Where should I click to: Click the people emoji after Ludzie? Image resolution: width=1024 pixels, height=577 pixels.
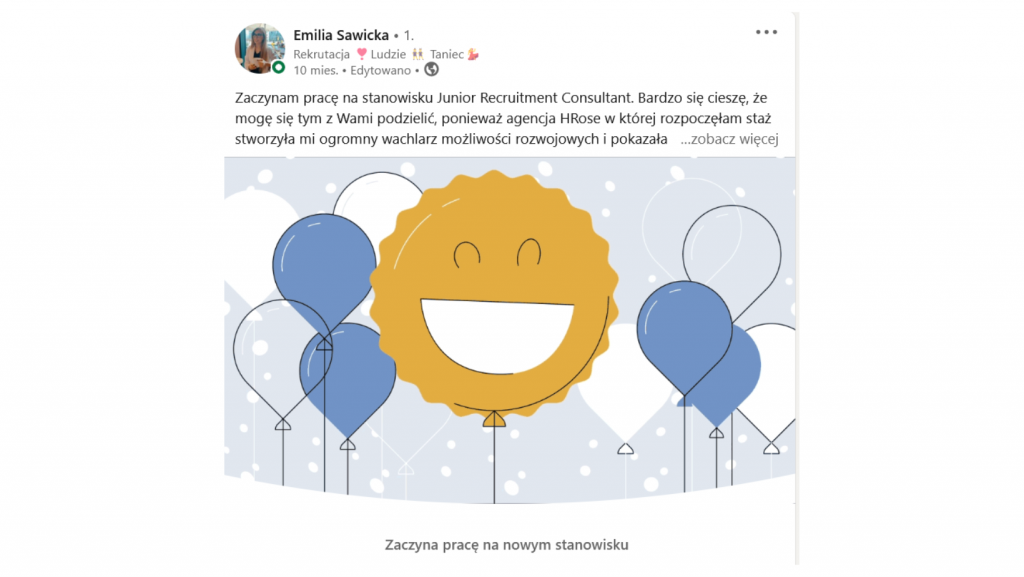417,54
